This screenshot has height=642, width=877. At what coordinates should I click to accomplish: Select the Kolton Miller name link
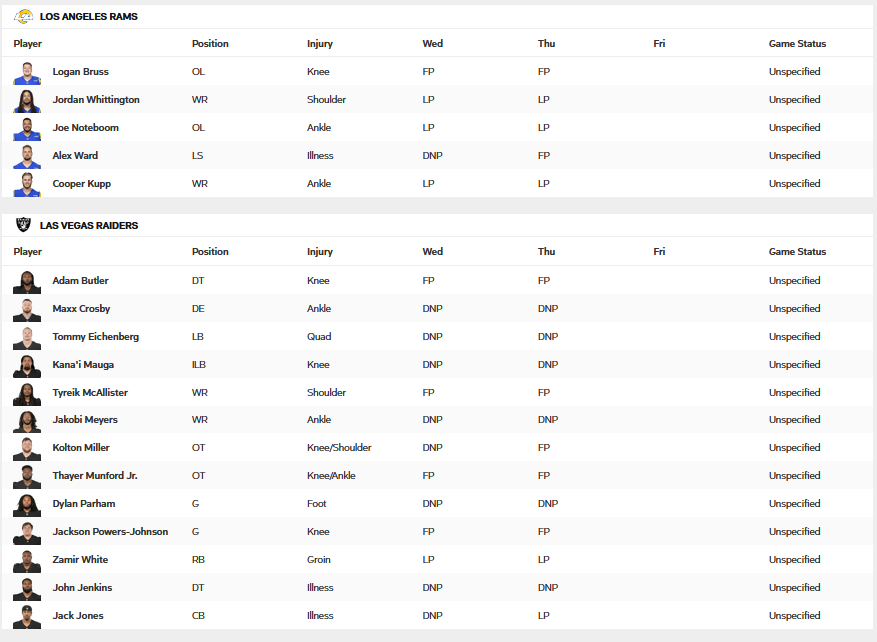coord(81,448)
